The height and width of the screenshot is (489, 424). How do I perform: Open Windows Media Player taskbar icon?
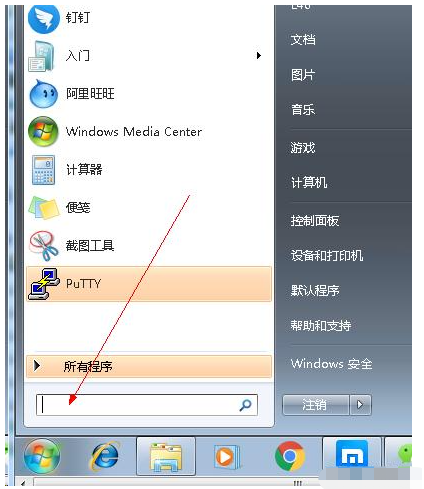click(227, 456)
